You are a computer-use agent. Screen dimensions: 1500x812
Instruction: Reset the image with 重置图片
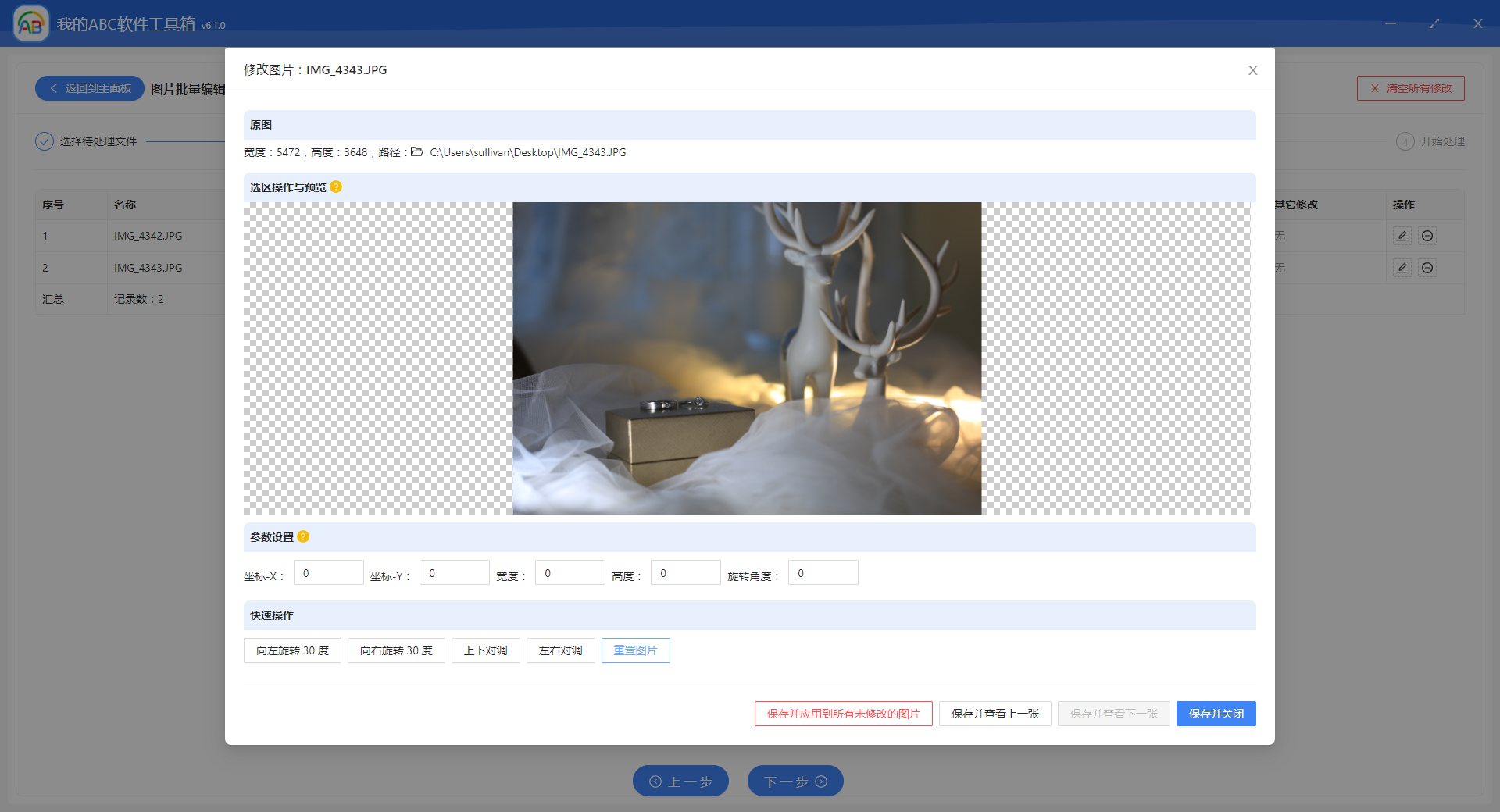coord(635,650)
